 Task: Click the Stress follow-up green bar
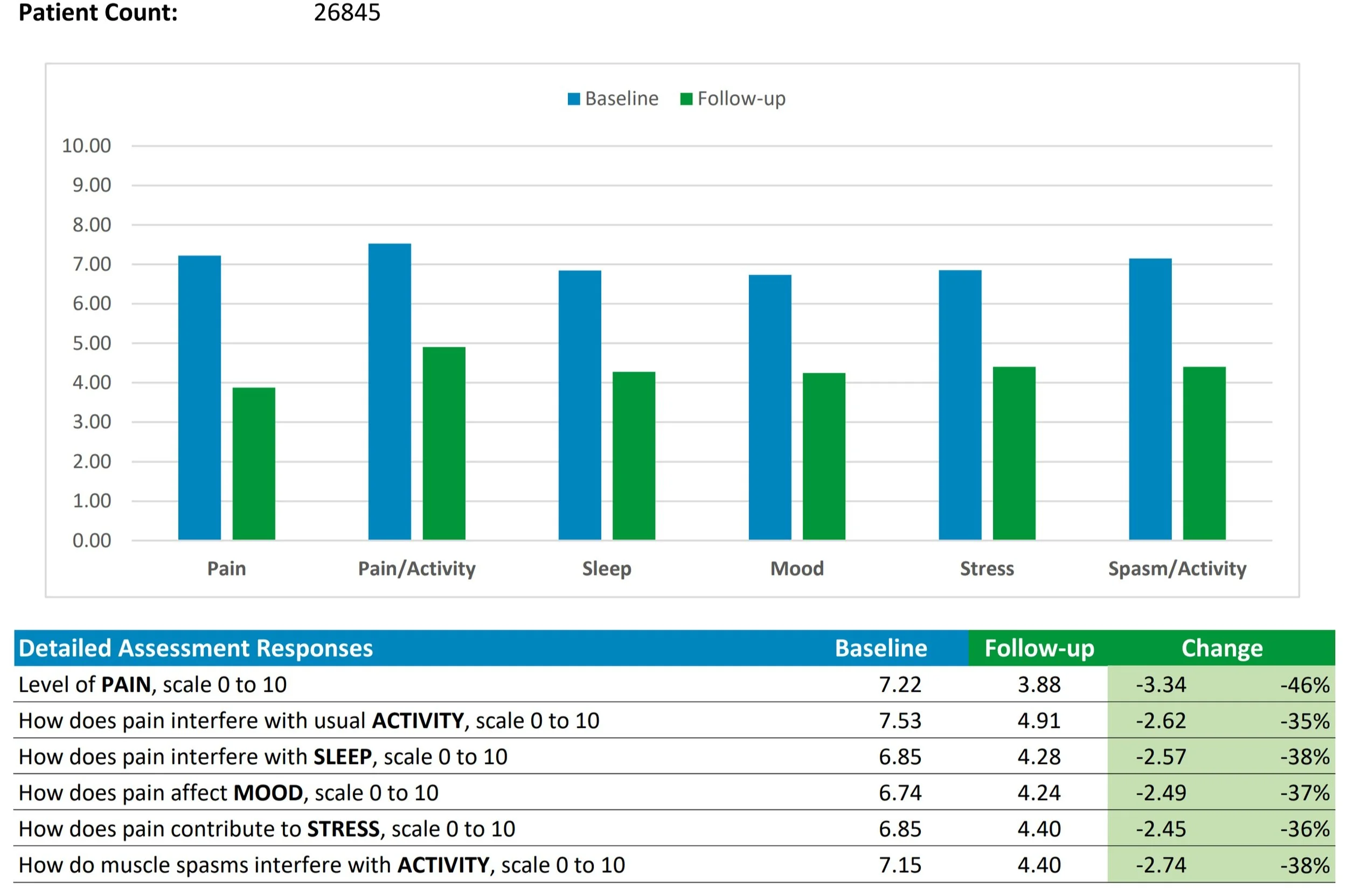point(1013,453)
